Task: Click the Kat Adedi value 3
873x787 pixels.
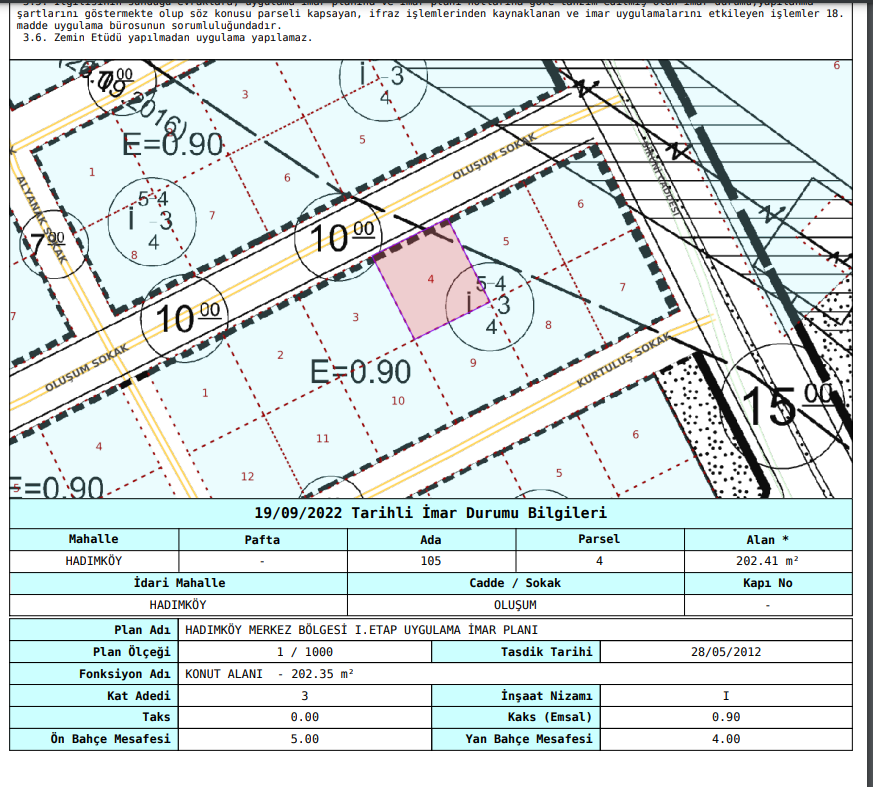Action: tap(305, 695)
